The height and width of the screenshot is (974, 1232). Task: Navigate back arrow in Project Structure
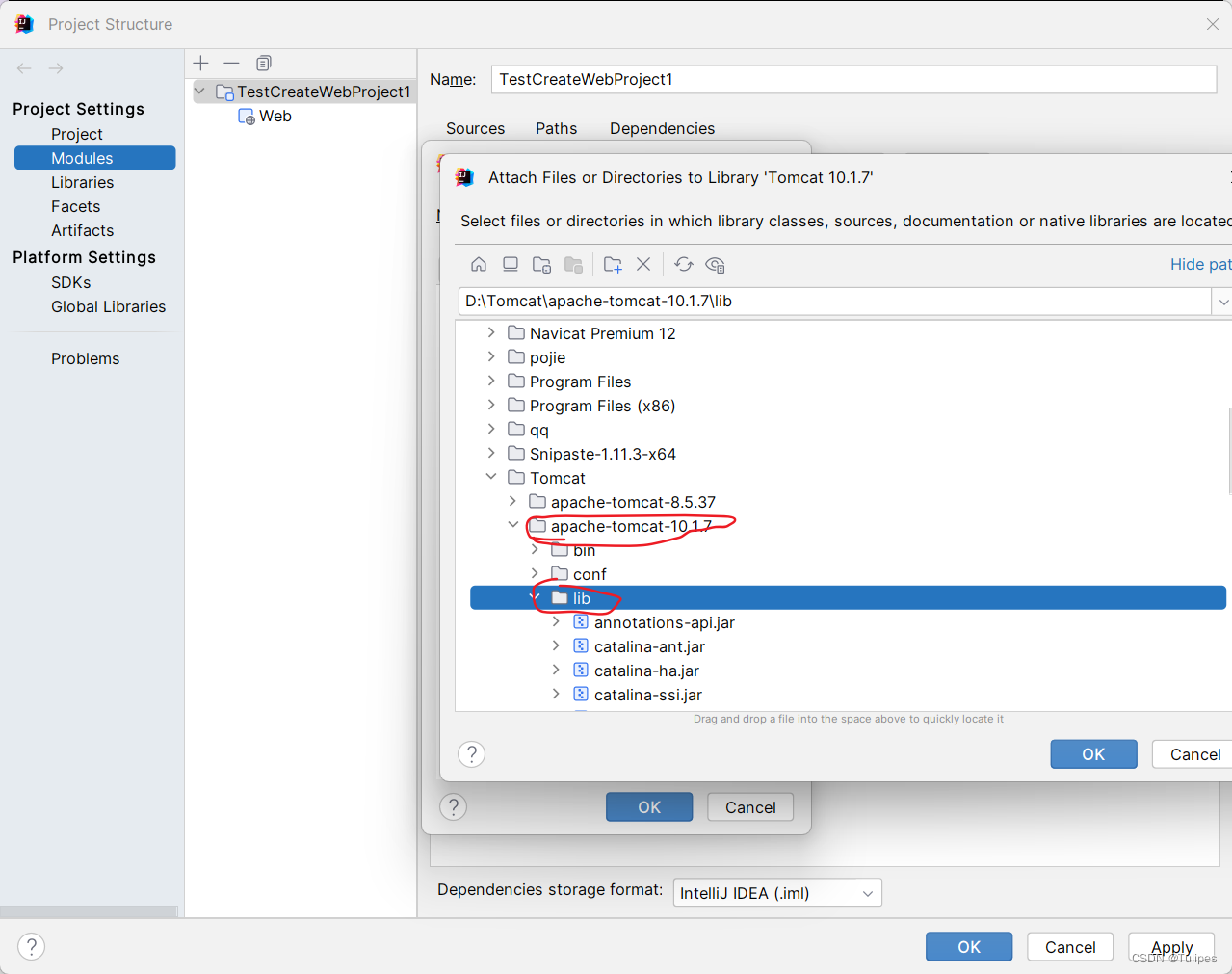tap(24, 68)
